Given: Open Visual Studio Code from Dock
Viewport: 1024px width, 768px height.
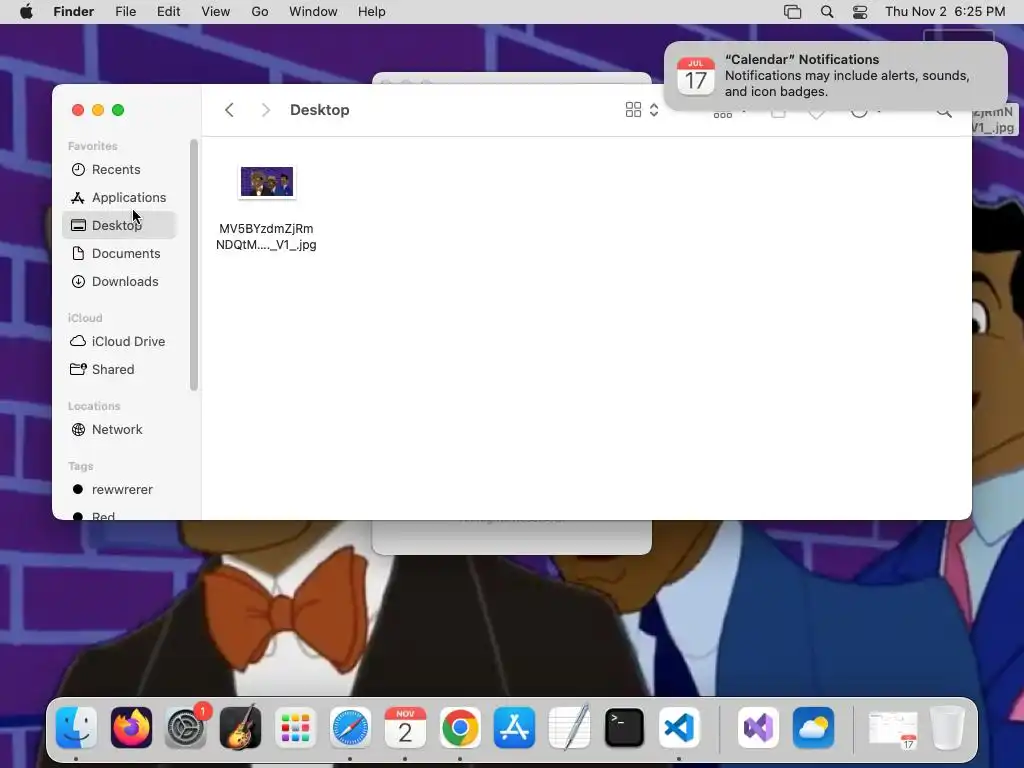Looking at the screenshot, I should pos(679,728).
